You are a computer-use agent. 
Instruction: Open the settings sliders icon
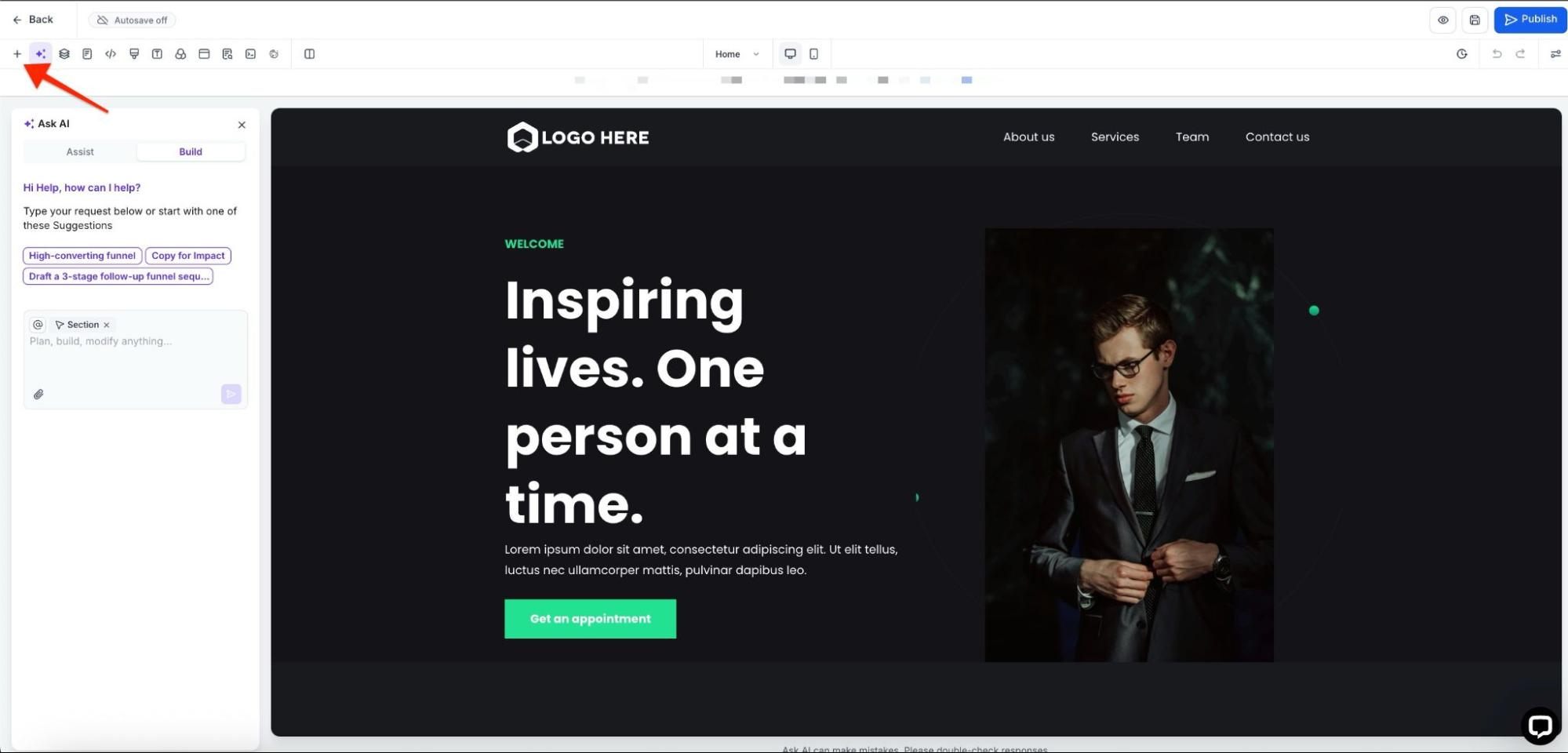click(1555, 54)
